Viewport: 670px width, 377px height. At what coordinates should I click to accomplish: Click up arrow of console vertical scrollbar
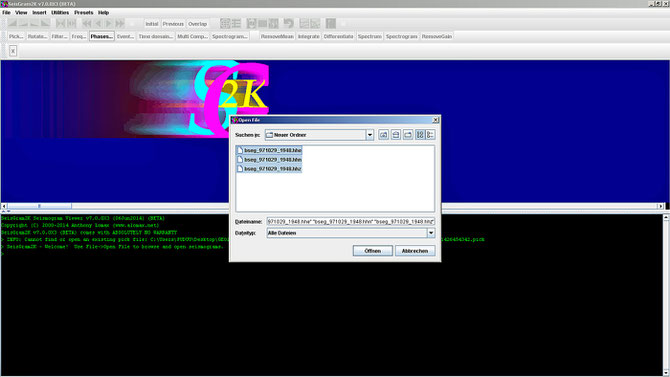pyautogui.click(x=666, y=218)
